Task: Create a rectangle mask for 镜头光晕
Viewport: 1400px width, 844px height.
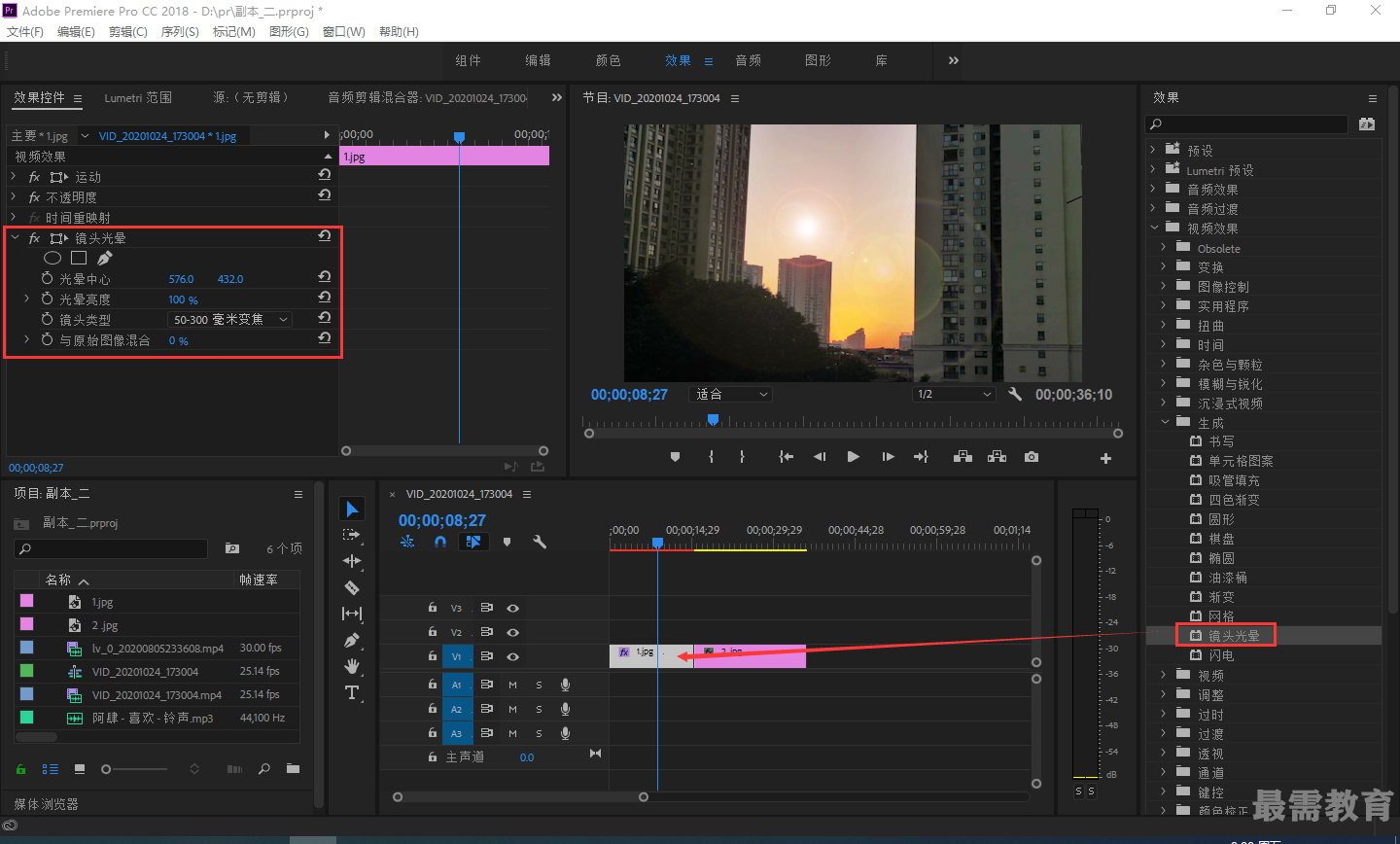Action: 79,258
